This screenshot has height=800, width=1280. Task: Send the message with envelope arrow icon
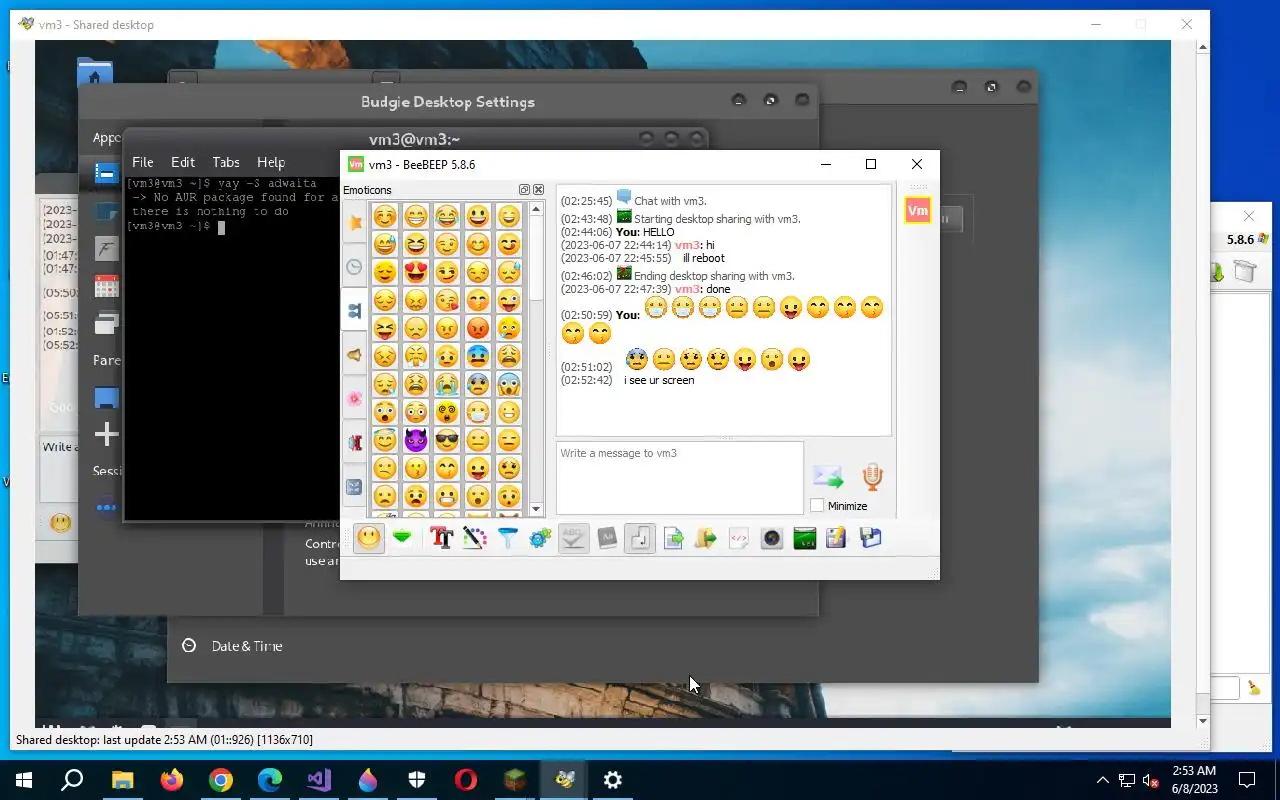827,477
